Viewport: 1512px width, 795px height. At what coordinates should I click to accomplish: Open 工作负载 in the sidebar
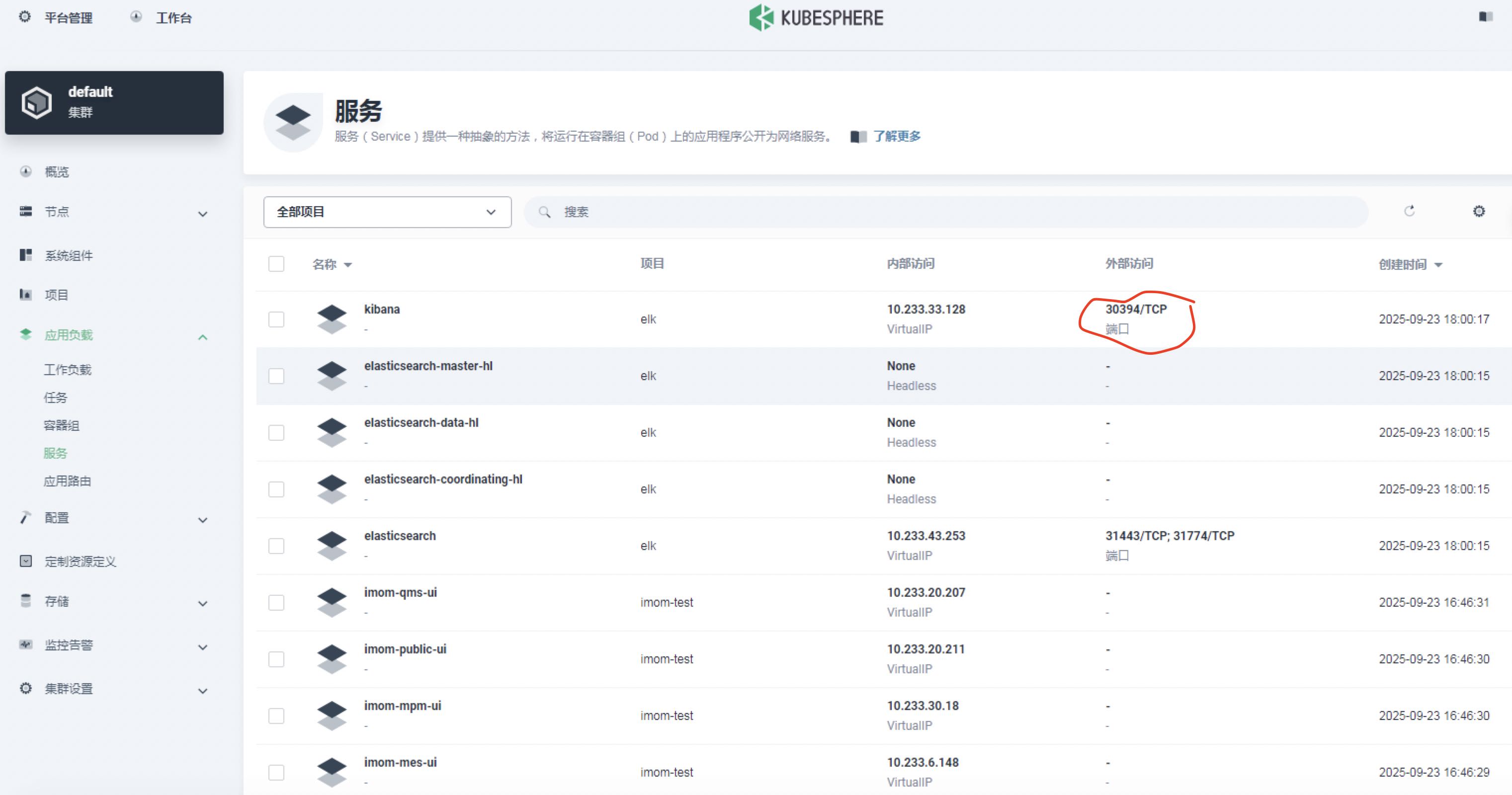(x=68, y=370)
